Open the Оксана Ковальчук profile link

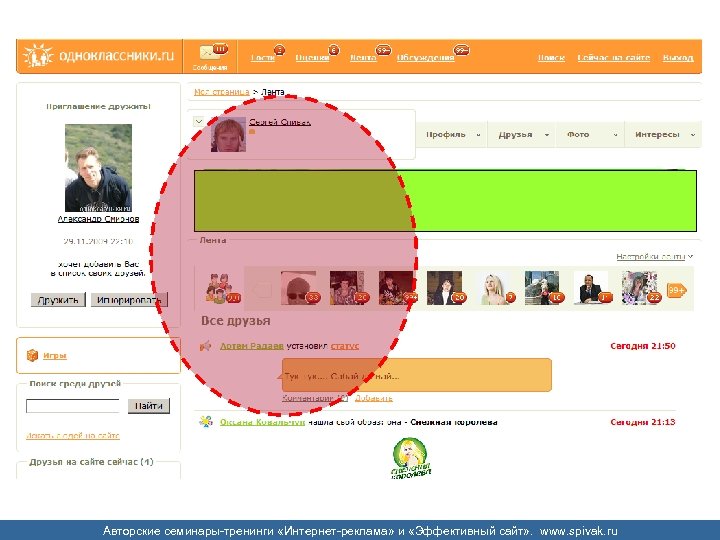point(262,422)
